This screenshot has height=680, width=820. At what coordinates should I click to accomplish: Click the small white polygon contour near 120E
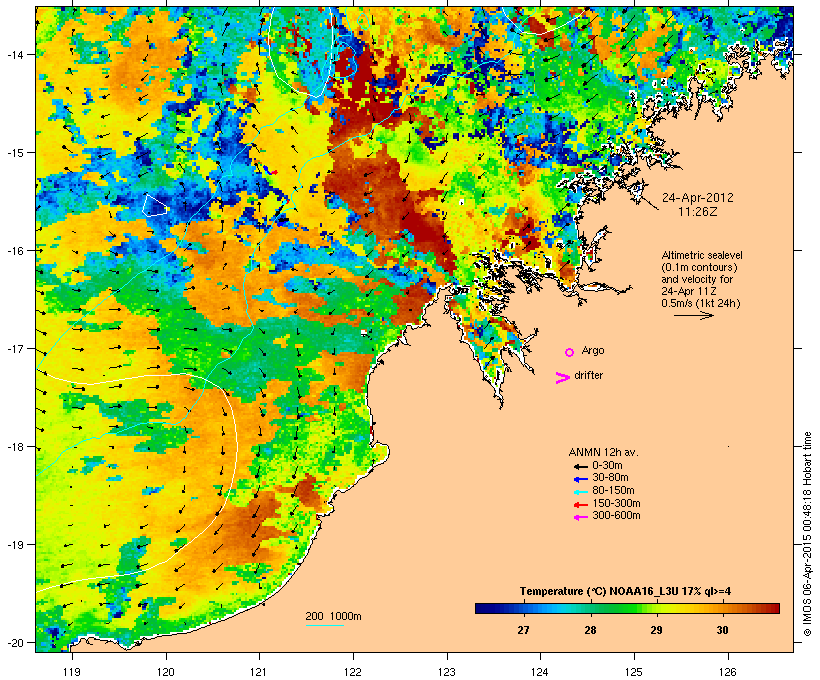click(x=155, y=205)
